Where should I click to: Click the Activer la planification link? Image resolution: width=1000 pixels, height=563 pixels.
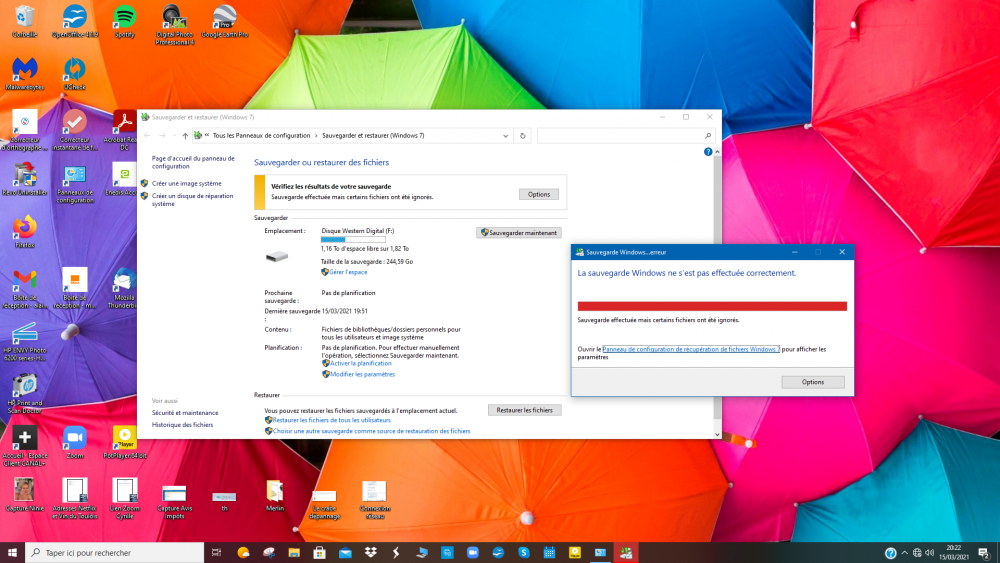[x=360, y=364]
